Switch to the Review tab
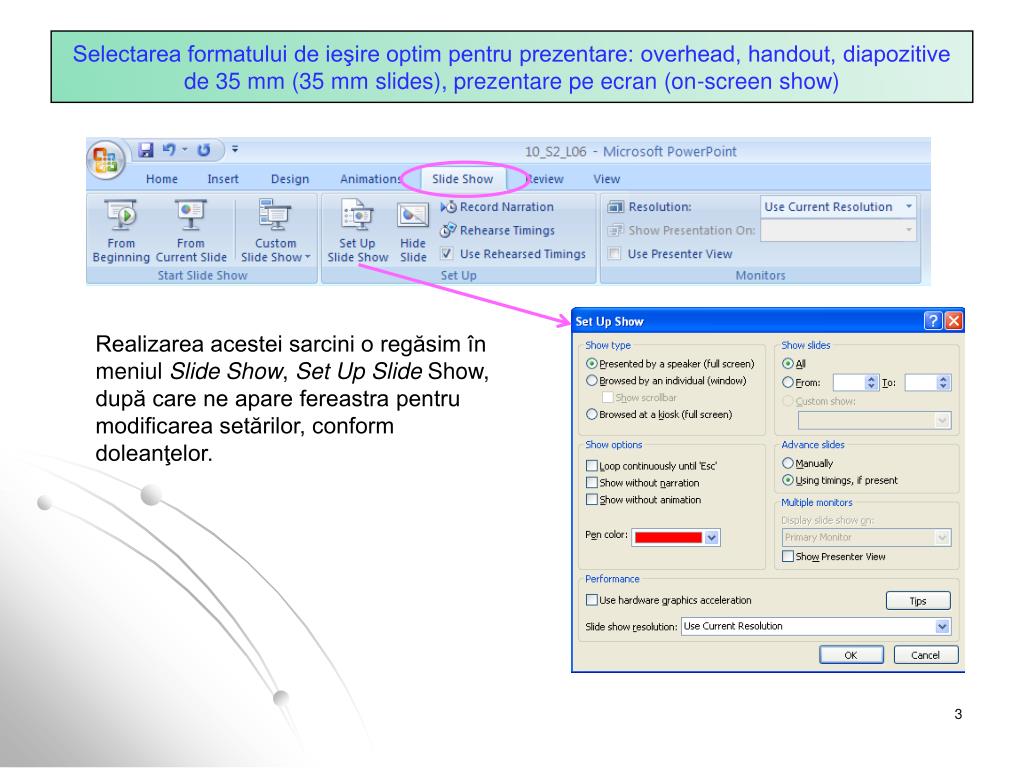The height and width of the screenshot is (768, 1024). point(545,179)
